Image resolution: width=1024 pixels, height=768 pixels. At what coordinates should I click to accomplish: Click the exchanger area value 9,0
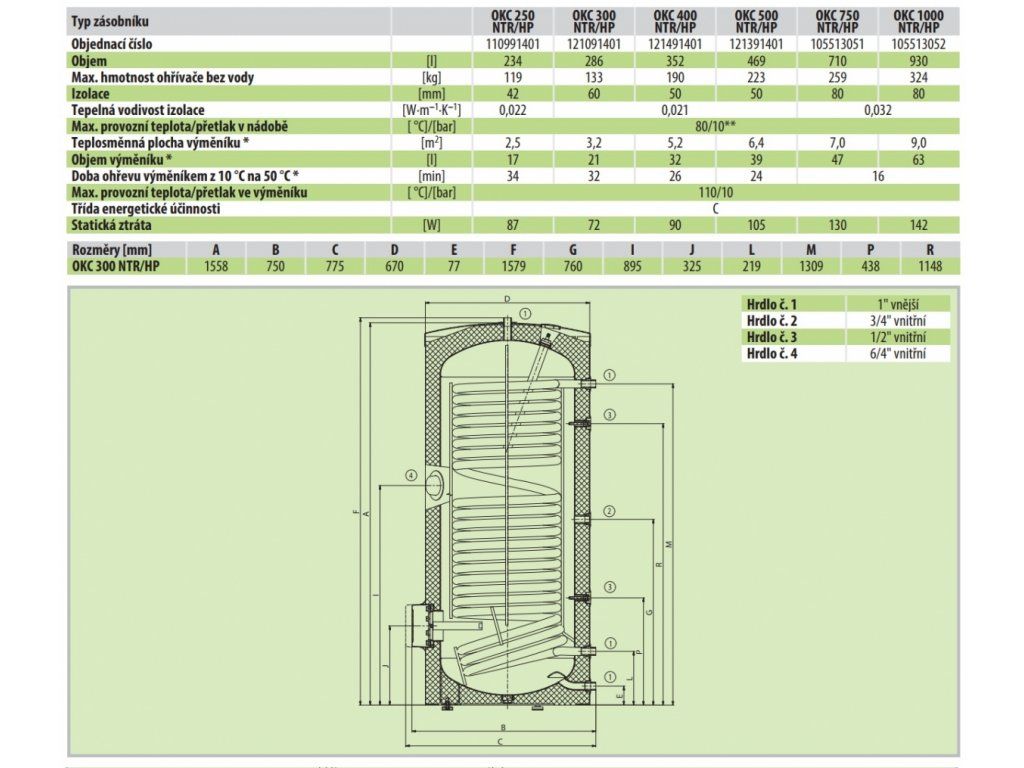[918, 143]
